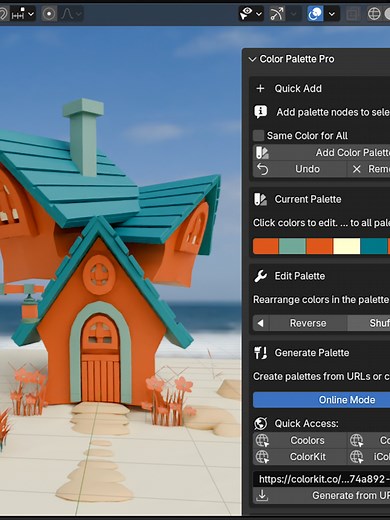The height and width of the screenshot is (520, 390).
Task: Click the Quick Access globe icon
Action: click(x=261, y=424)
